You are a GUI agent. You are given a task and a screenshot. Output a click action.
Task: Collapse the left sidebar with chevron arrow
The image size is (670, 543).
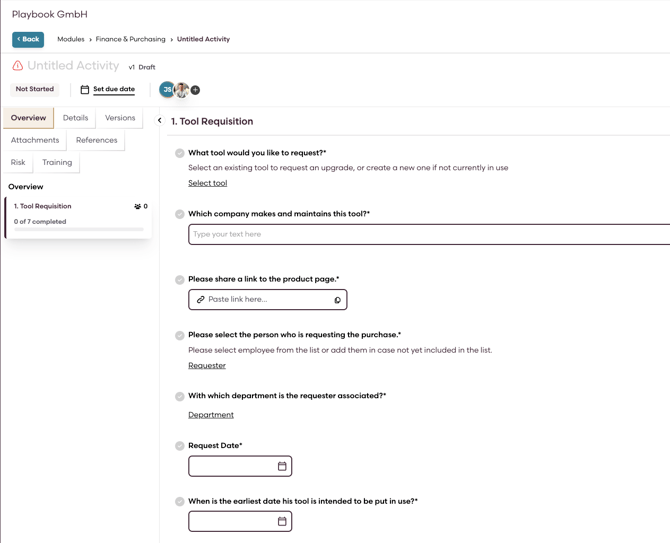[x=159, y=121]
